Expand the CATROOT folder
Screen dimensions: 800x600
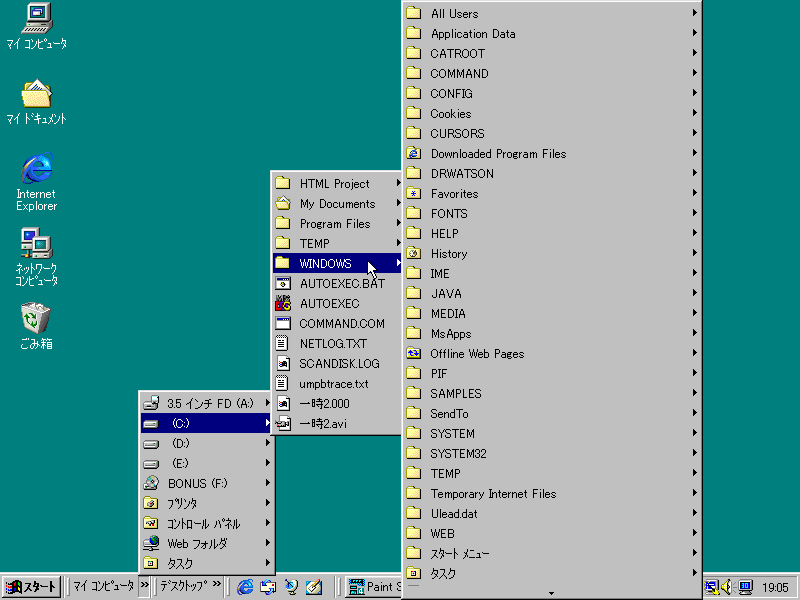pyautogui.click(x=552, y=54)
